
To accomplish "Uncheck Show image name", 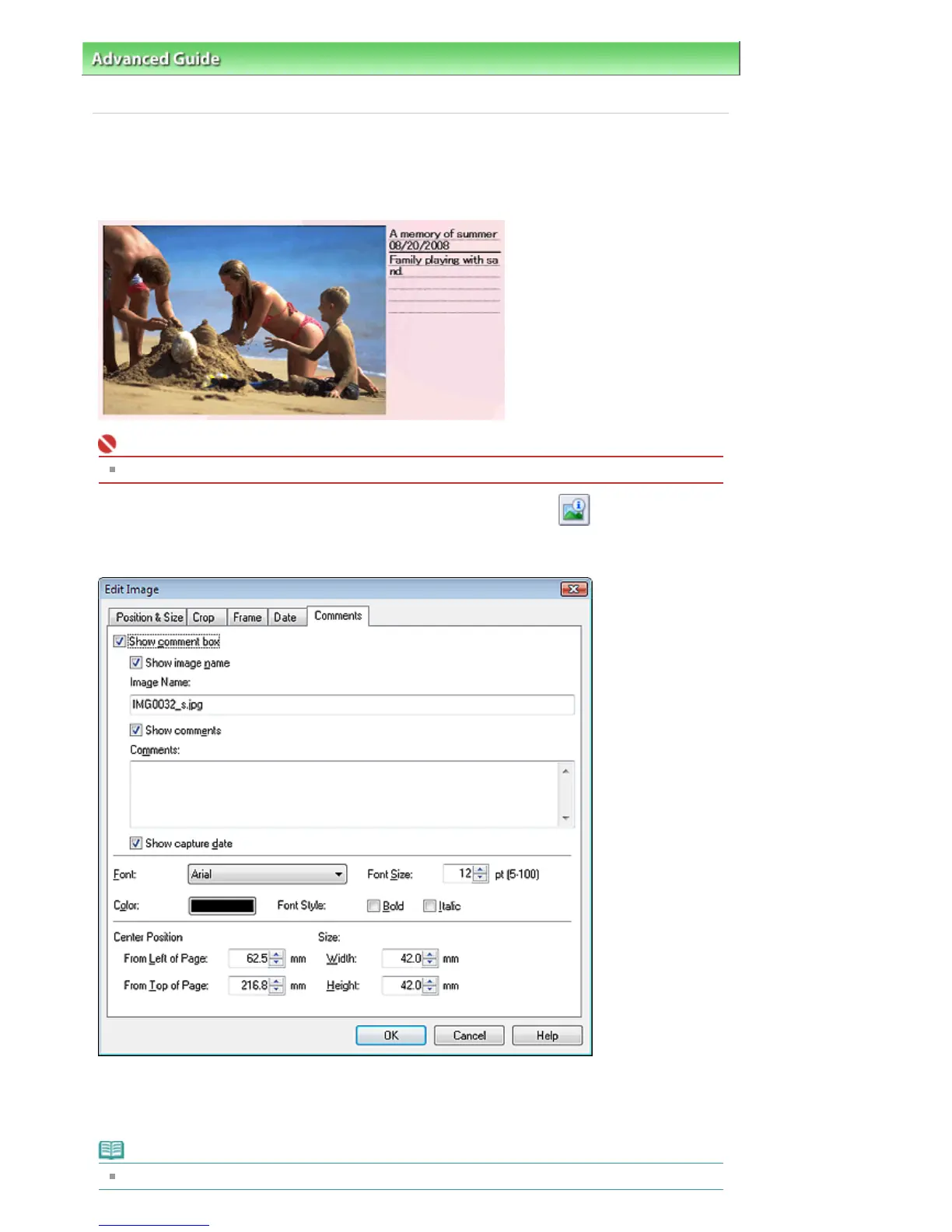I will [136, 663].
